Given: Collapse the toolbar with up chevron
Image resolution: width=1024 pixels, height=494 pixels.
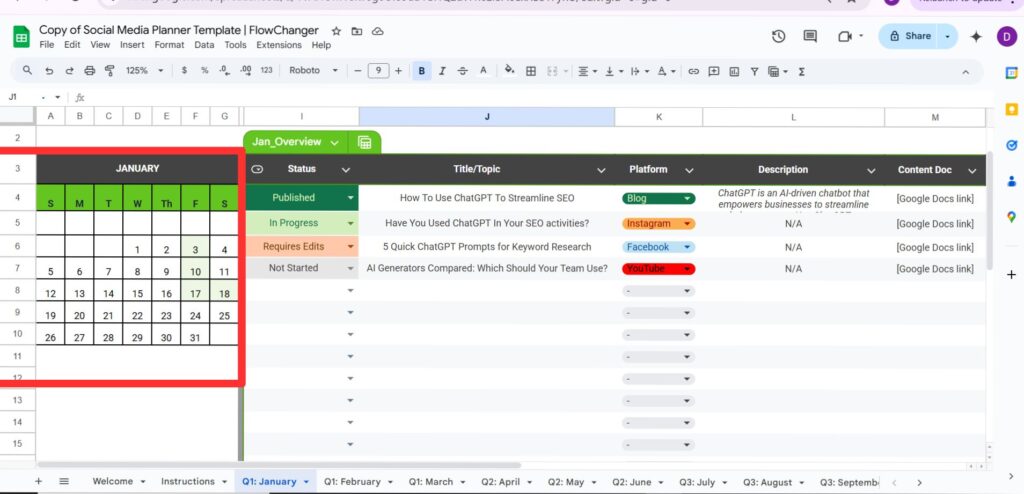Looking at the screenshot, I should (966, 71).
